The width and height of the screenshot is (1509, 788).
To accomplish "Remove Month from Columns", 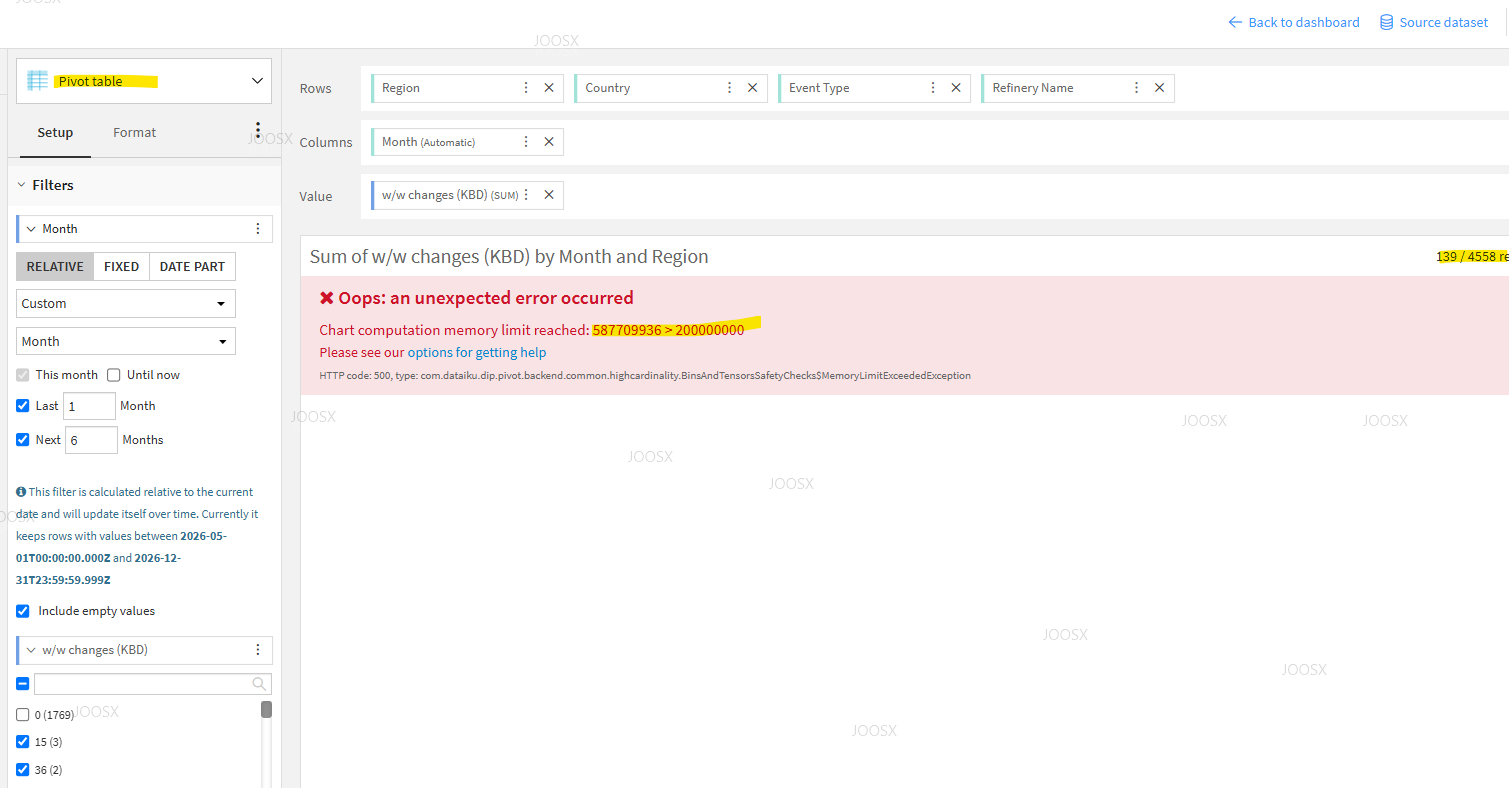I will tap(549, 142).
